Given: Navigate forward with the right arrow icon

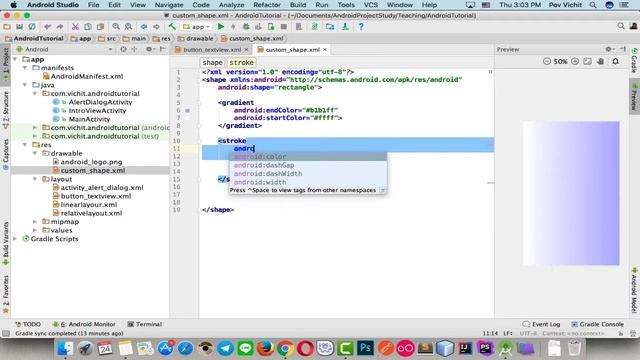Looking at the screenshot, I should [x=156, y=27].
